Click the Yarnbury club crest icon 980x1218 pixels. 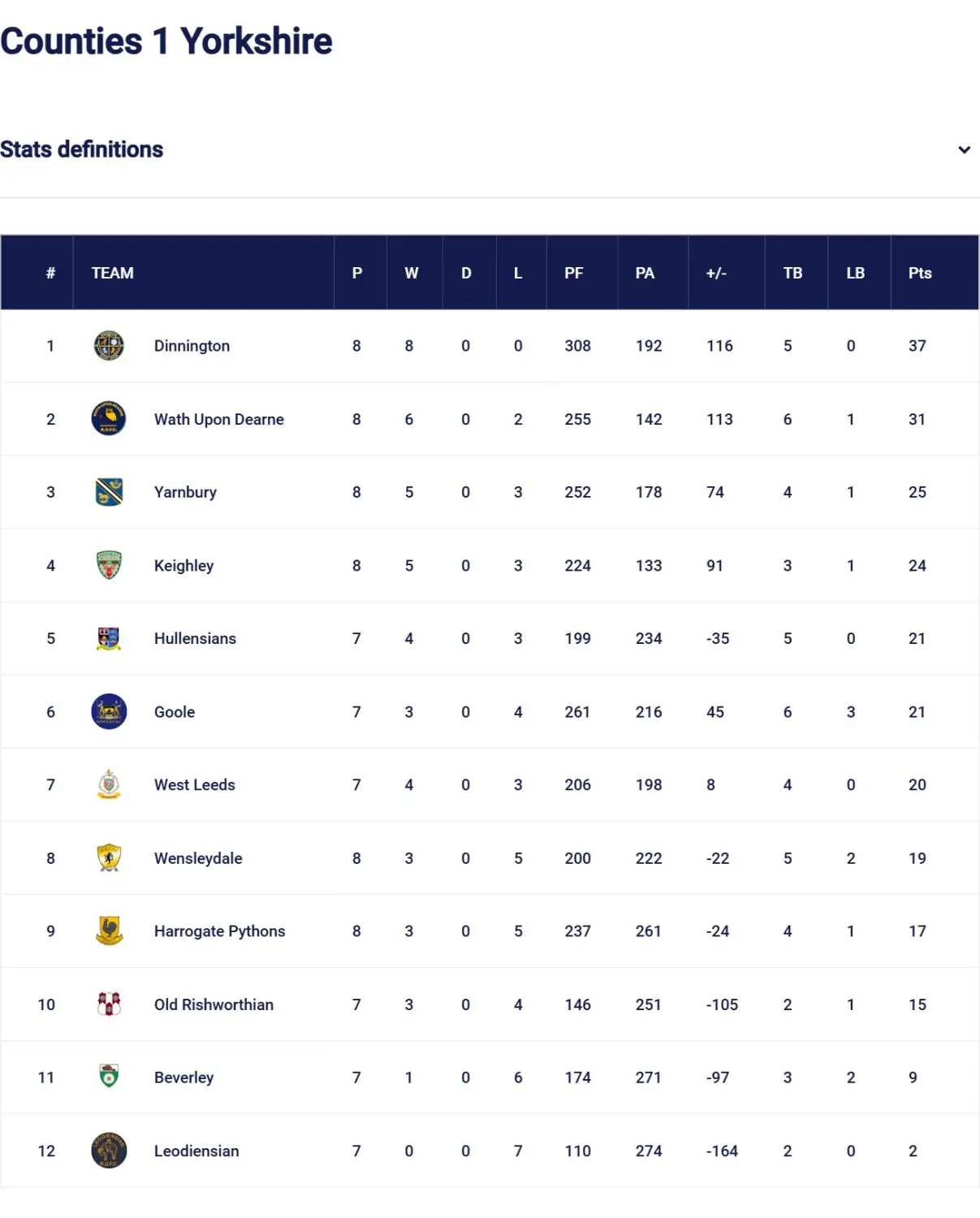pos(109,492)
